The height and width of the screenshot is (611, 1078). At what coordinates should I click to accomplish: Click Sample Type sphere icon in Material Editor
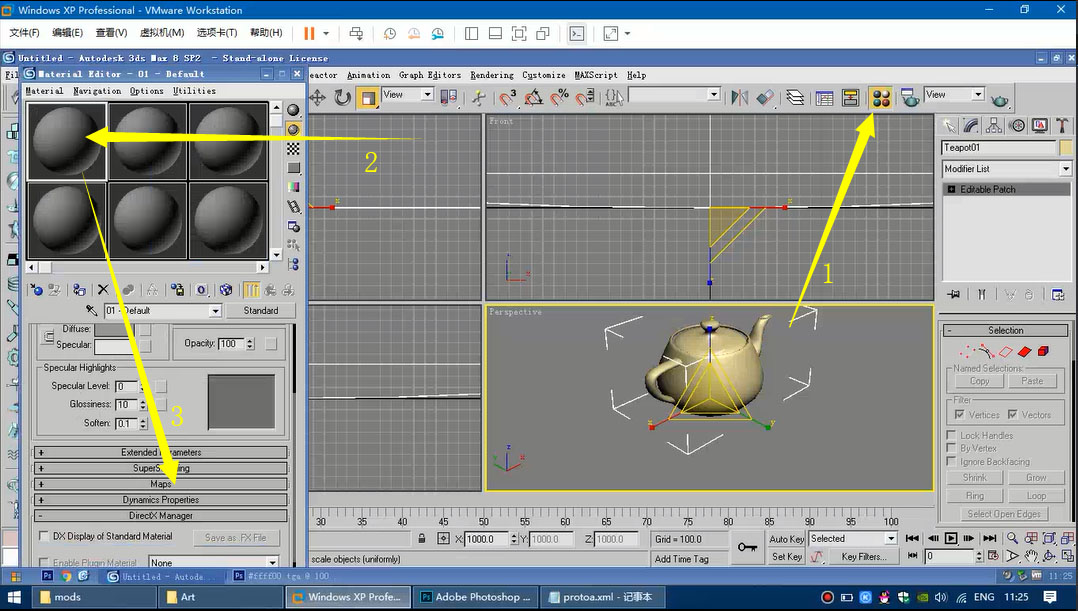(294, 110)
